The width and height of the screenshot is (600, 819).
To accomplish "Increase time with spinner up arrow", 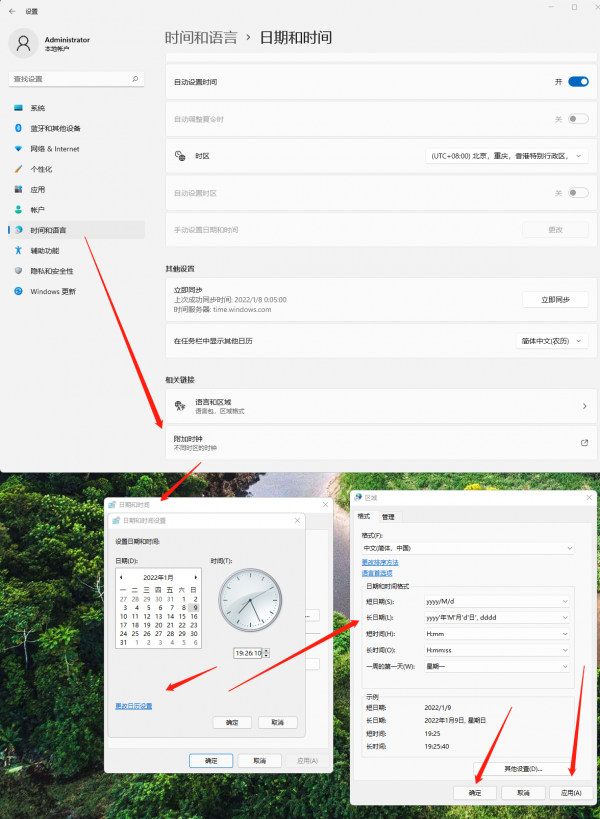I will click(x=266, y=651).
